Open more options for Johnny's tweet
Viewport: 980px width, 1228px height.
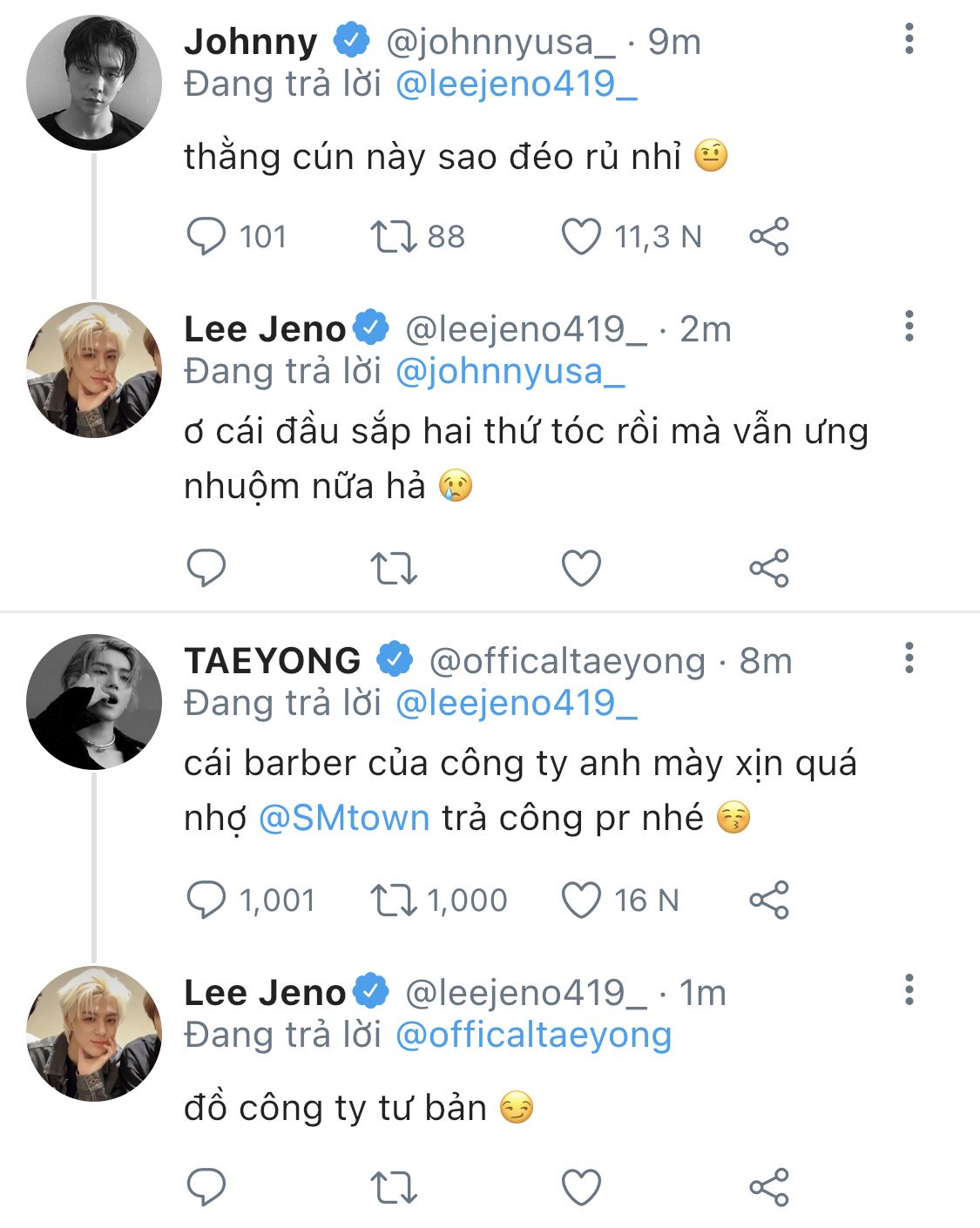click(x=909, y=39)
